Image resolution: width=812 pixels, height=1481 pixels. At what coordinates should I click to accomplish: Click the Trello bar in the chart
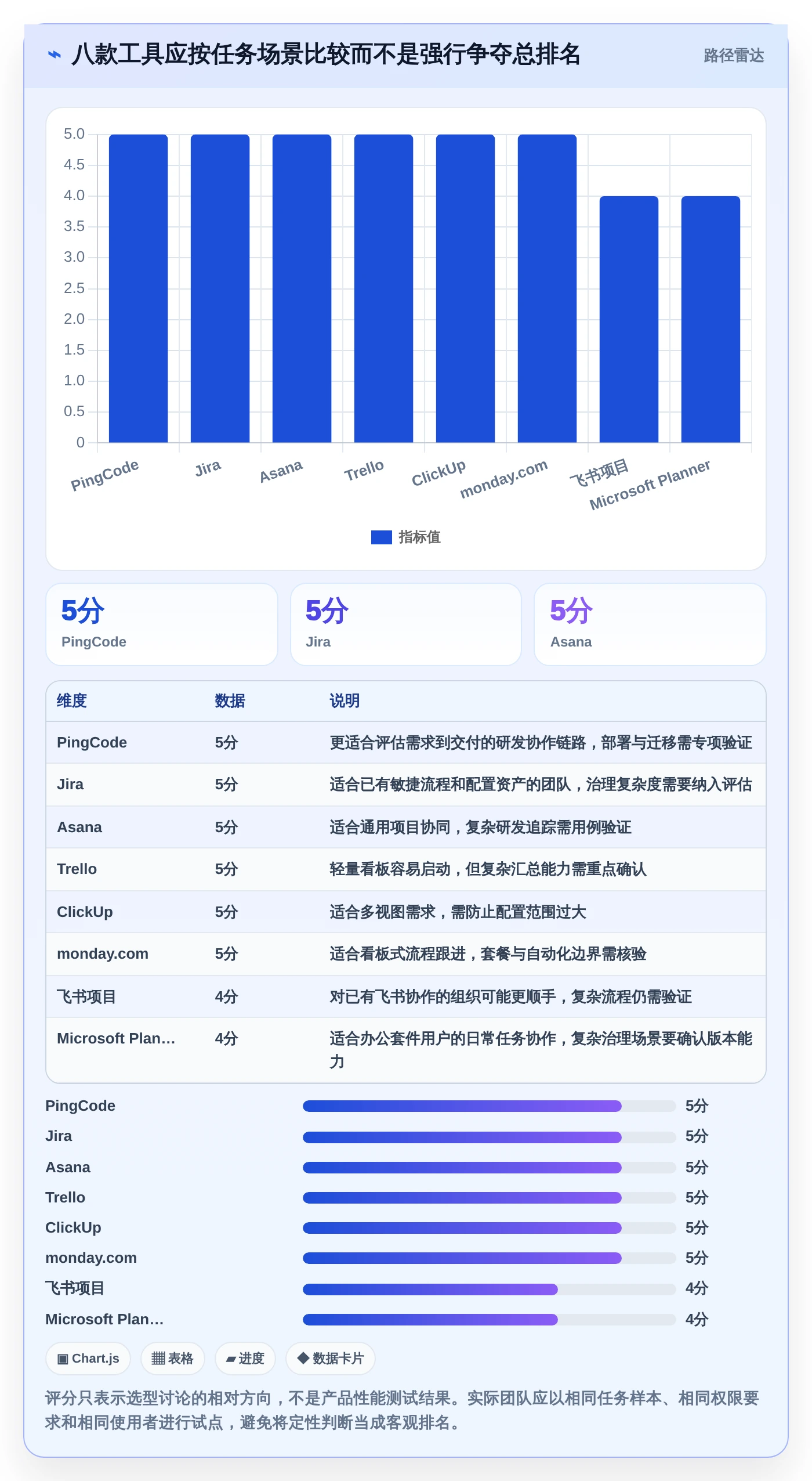[x=383, y=288]
